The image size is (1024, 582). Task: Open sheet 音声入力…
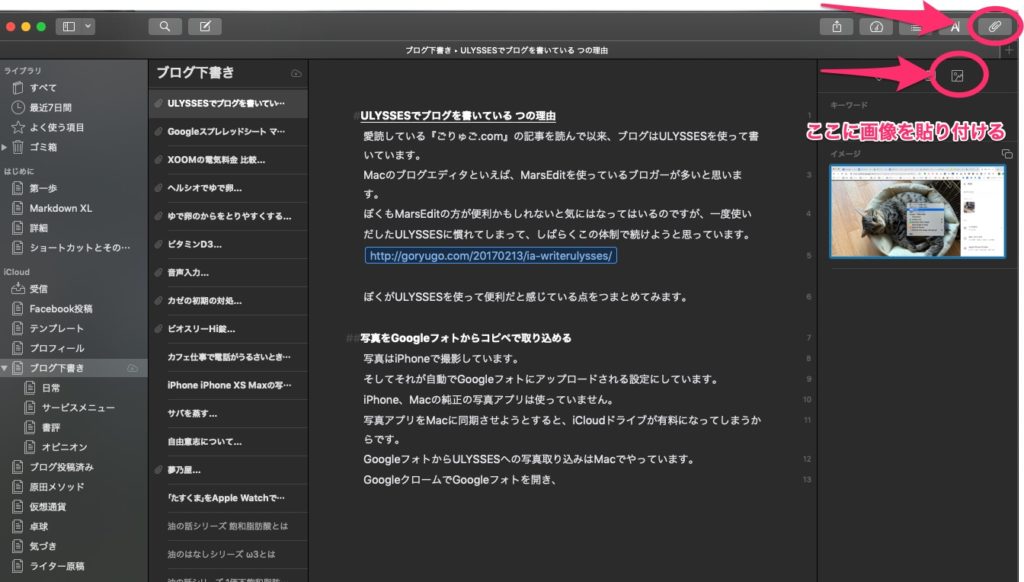click(x=228, y=272)
